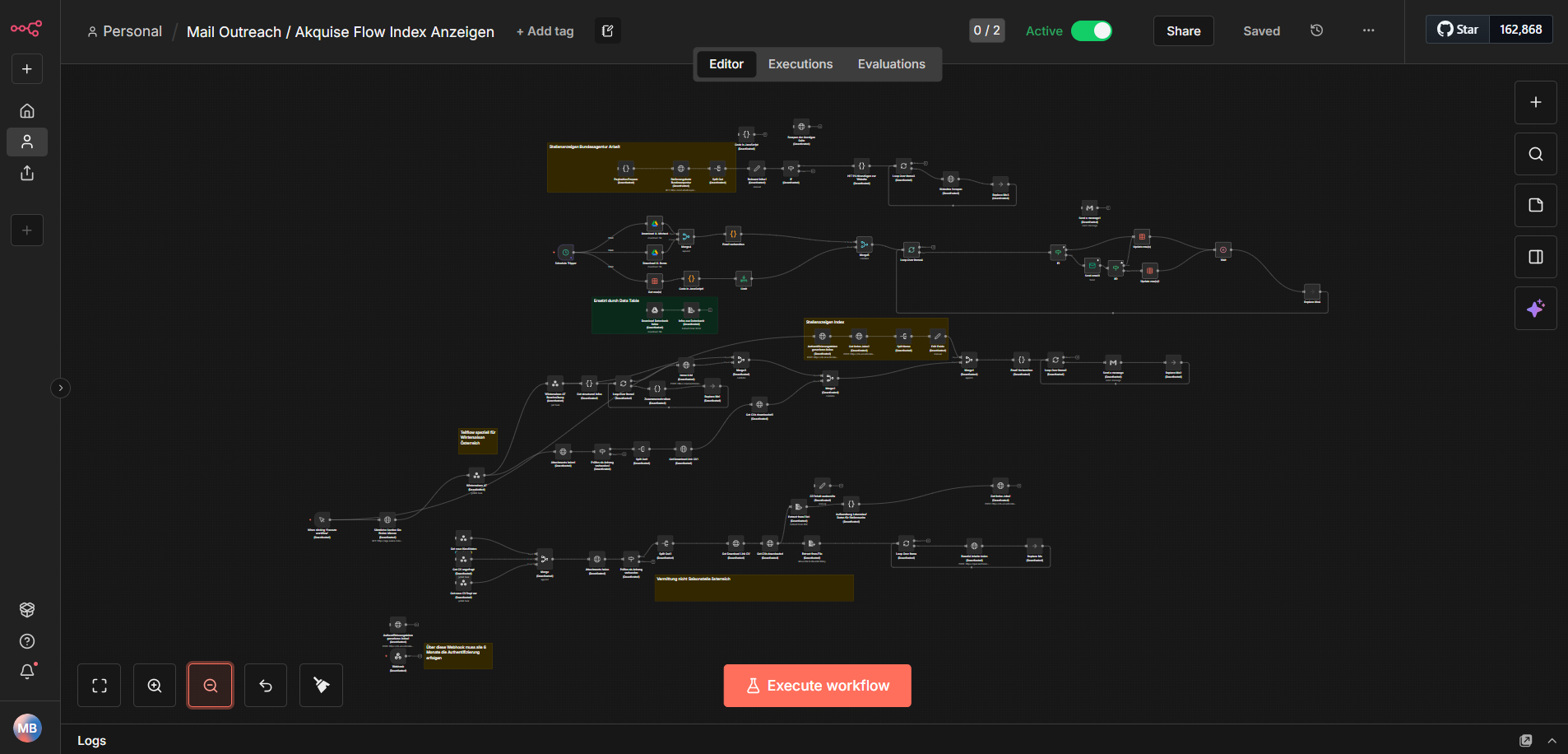
Task: Undo the last canvas action
Action: pyautogui.click(x=266, y=686)
